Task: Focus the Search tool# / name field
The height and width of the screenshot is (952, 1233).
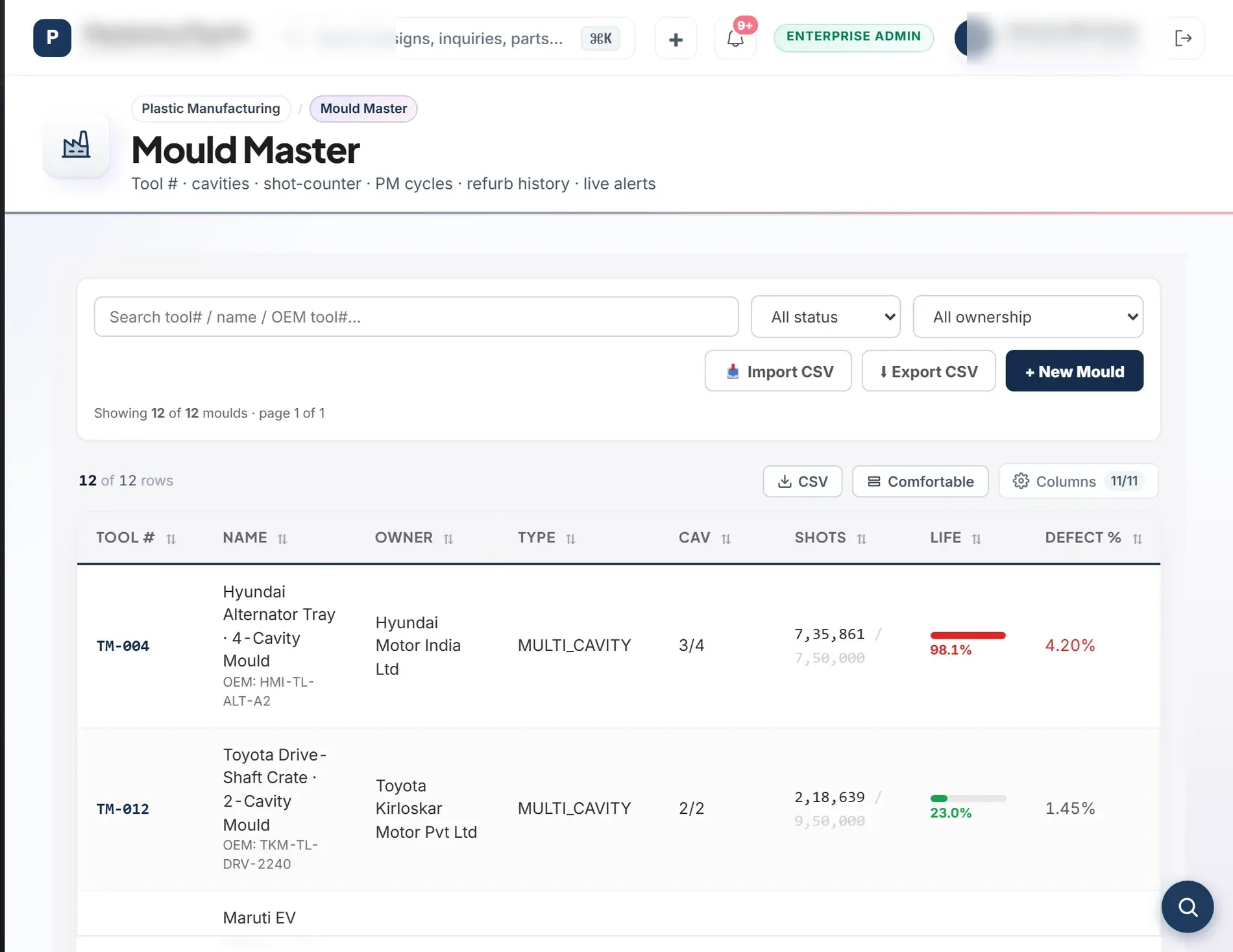Action: pyautogui.click(x=416, y=317)
